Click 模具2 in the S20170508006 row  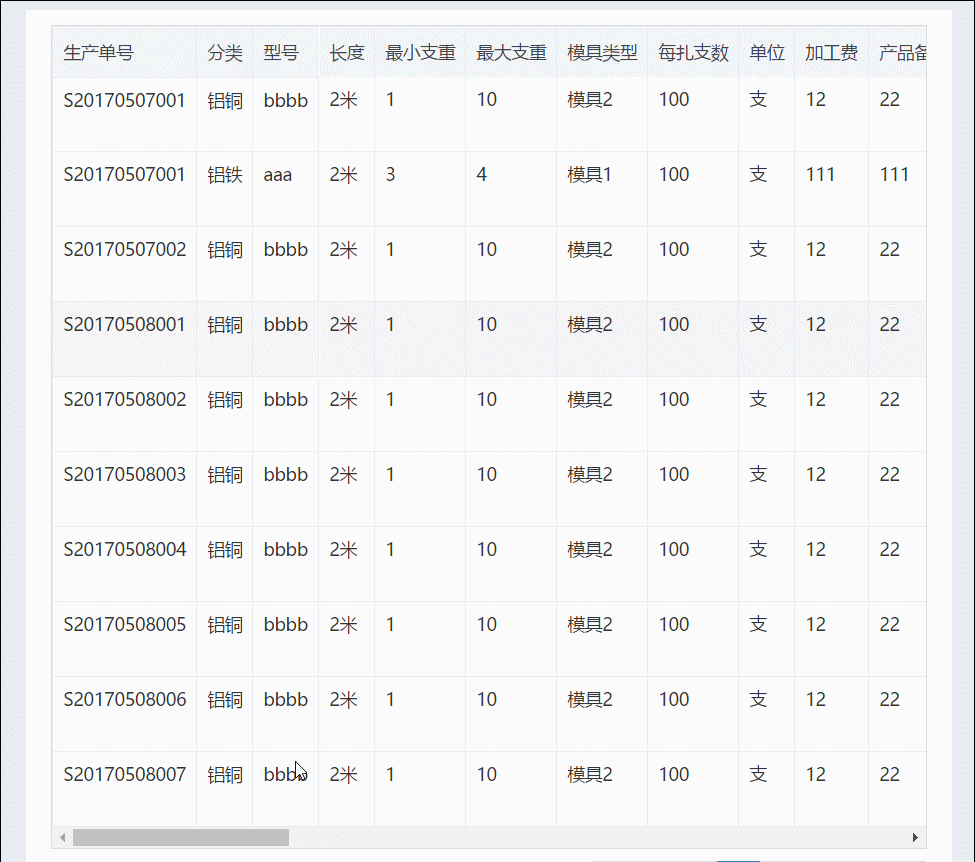(590, 700)
